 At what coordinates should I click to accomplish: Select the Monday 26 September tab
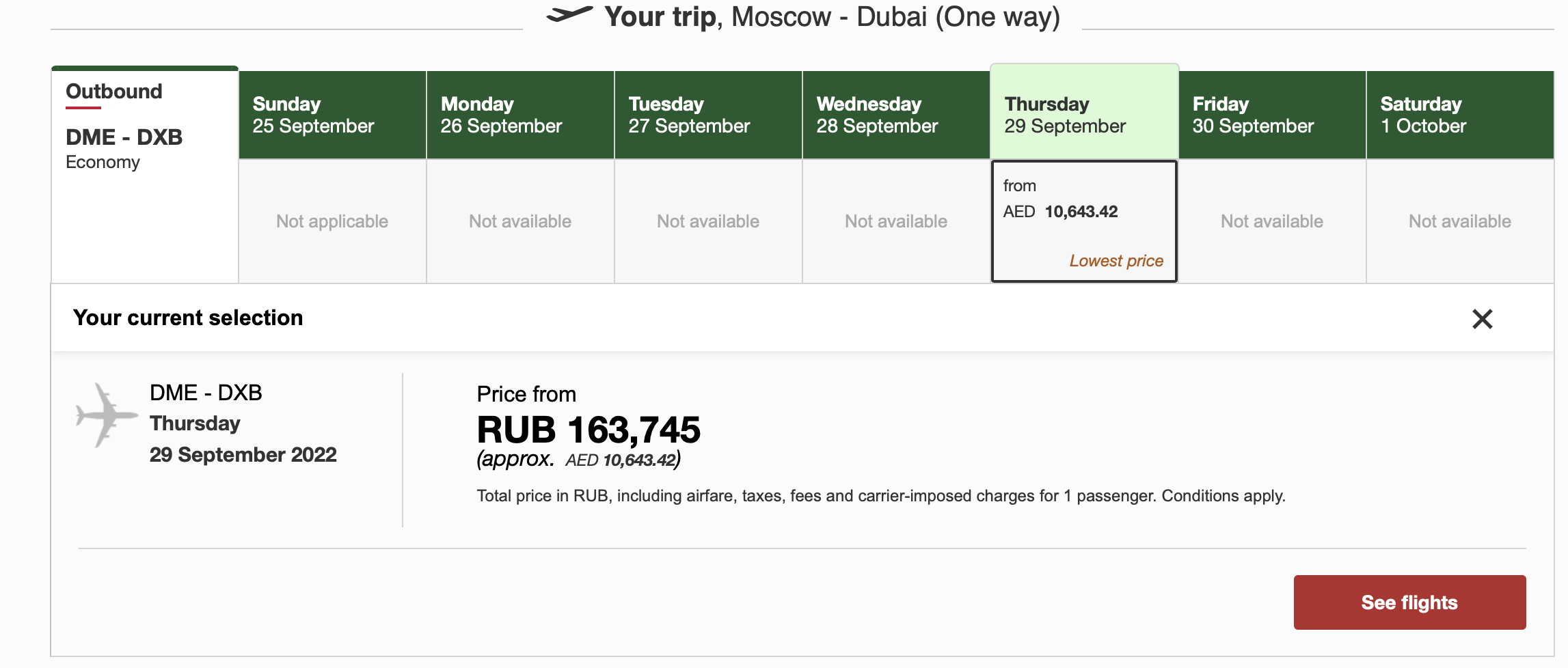point(520,115)
